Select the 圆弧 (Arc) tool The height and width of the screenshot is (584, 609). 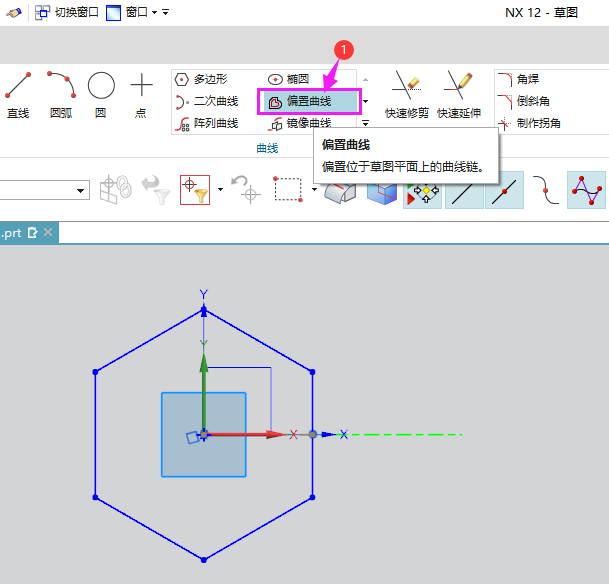[61, 93]
